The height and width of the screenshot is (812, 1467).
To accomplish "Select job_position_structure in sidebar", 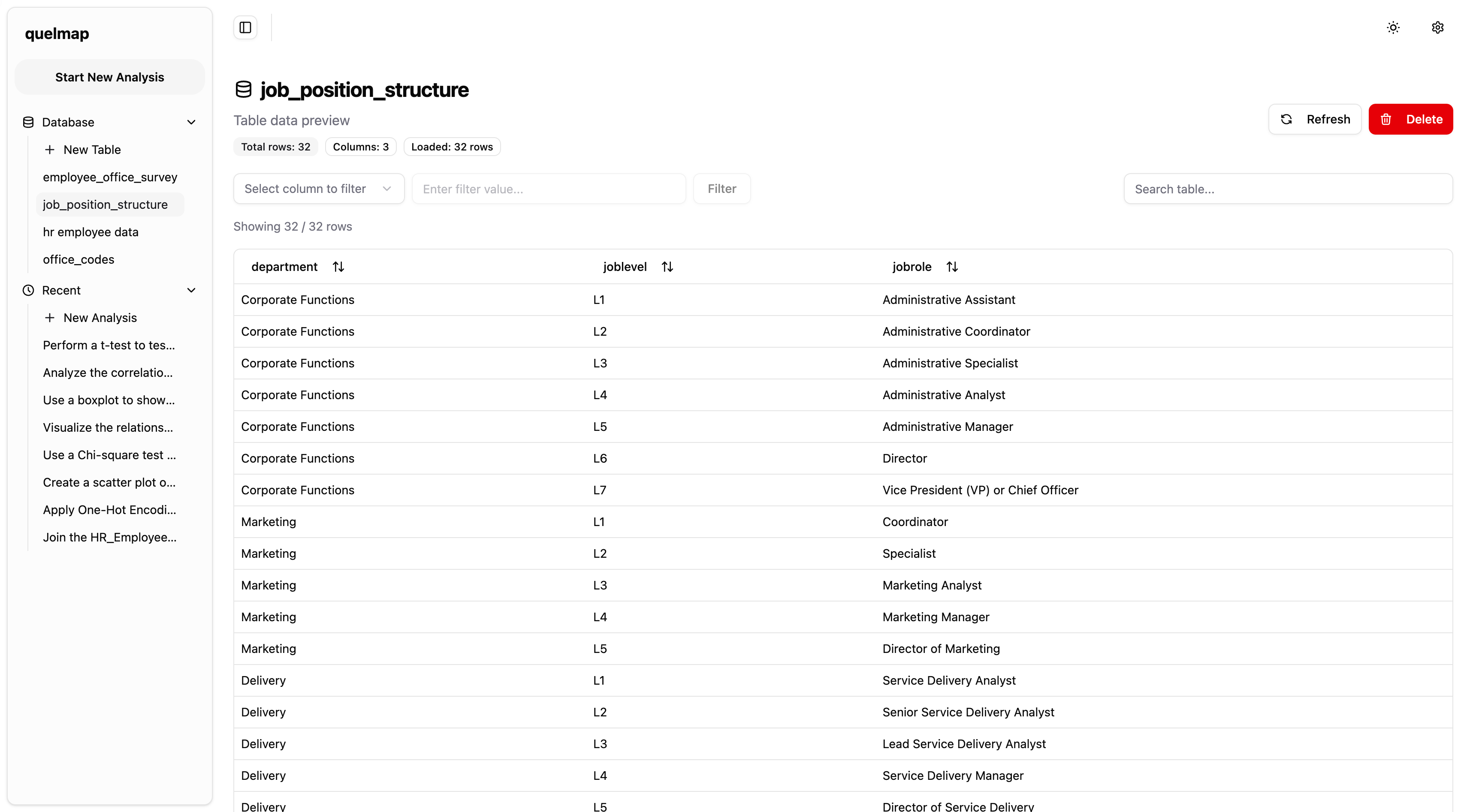I will click(110, 204).
